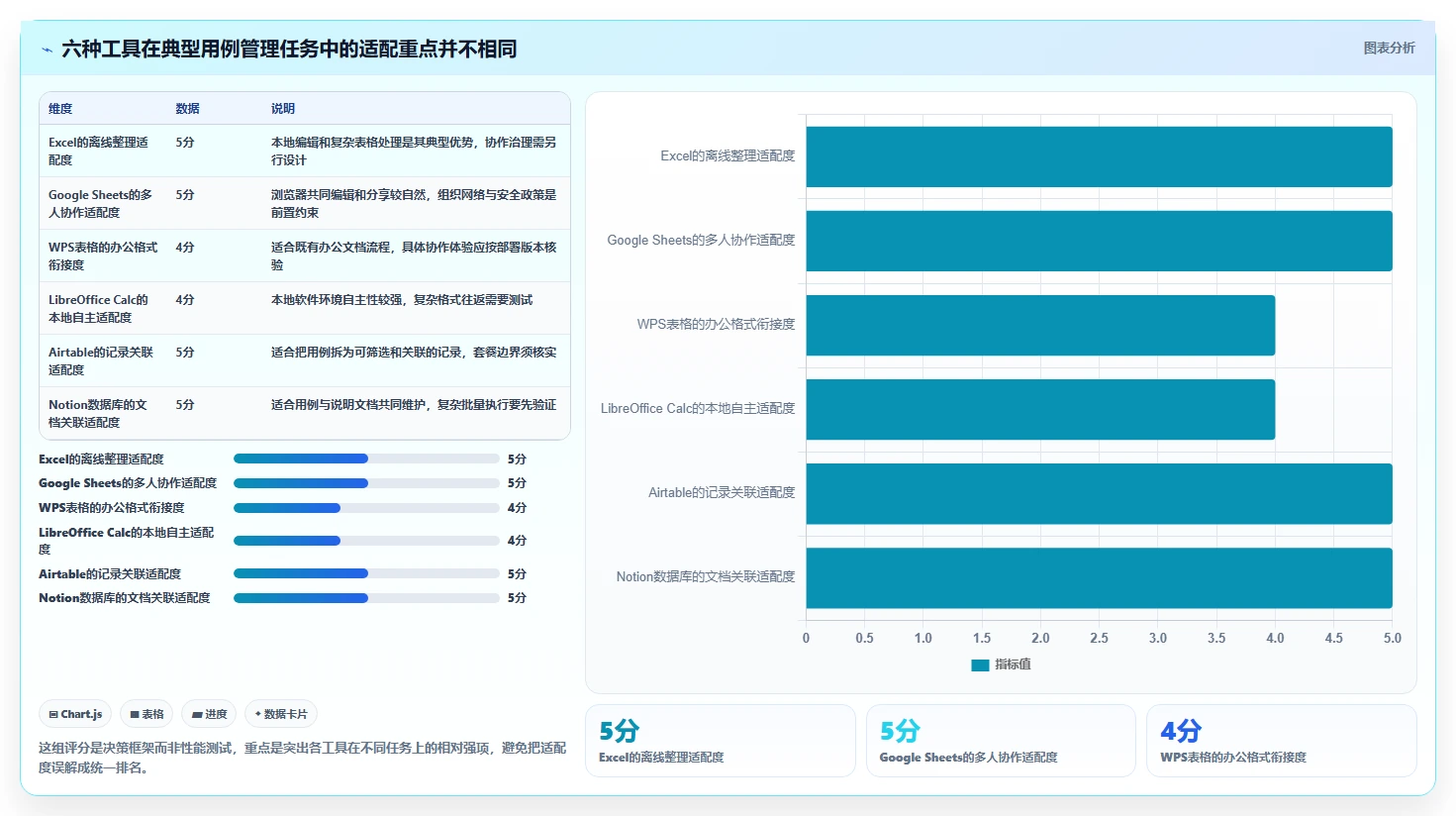Image resolution: width=1456 pixels, height=816 pixels.
Task: Click the Google Sheets的多人协作适配度 progress bar
Action: [x=366, y=483]
